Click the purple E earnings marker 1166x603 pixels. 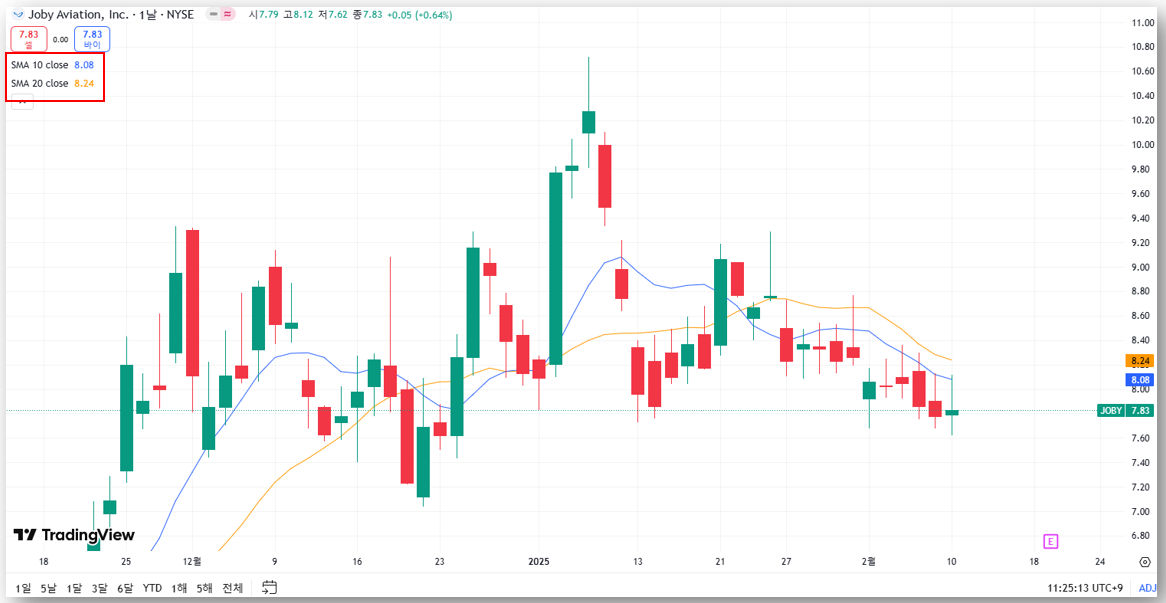(1051, 541)
